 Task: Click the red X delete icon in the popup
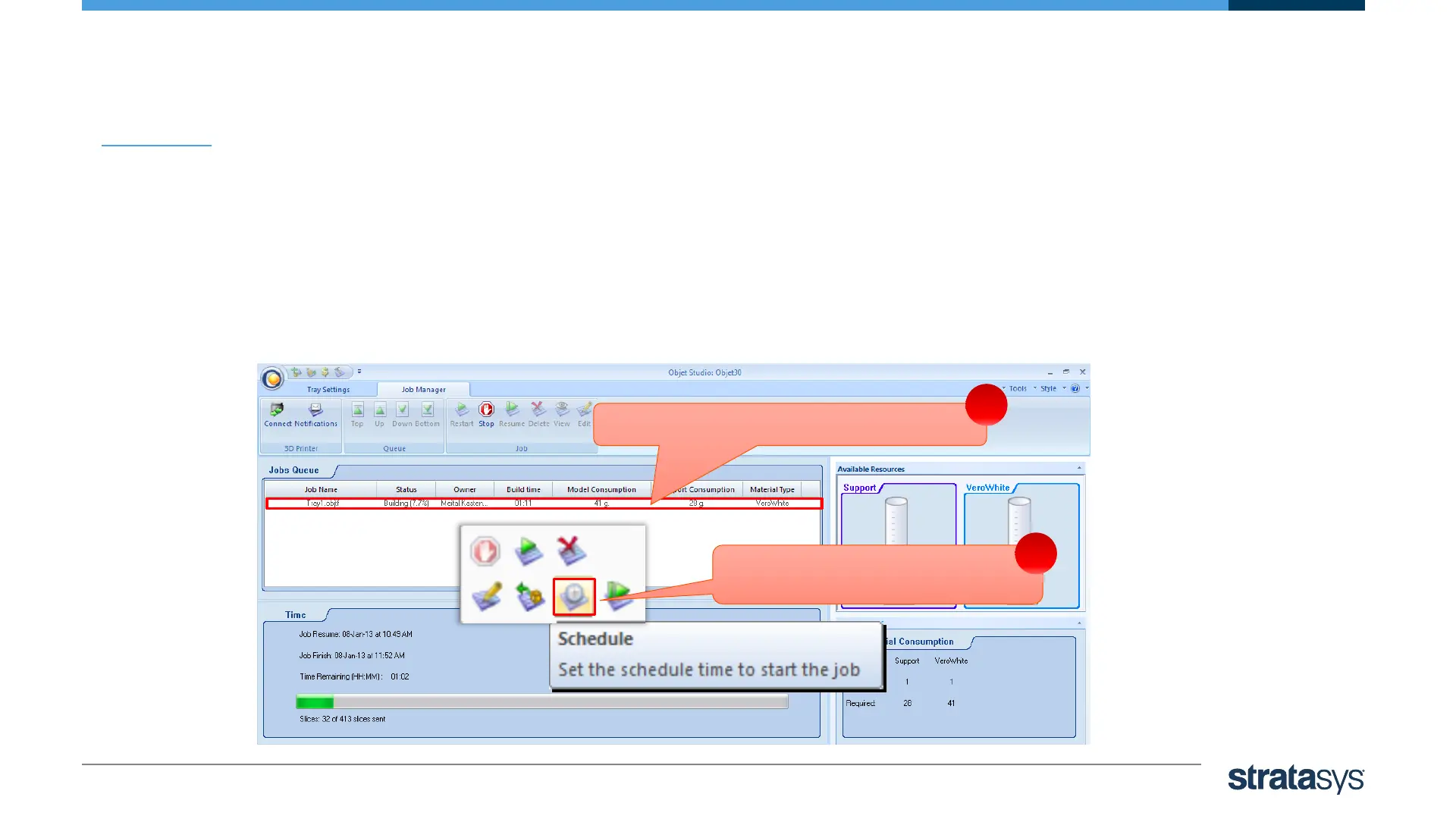570,551
